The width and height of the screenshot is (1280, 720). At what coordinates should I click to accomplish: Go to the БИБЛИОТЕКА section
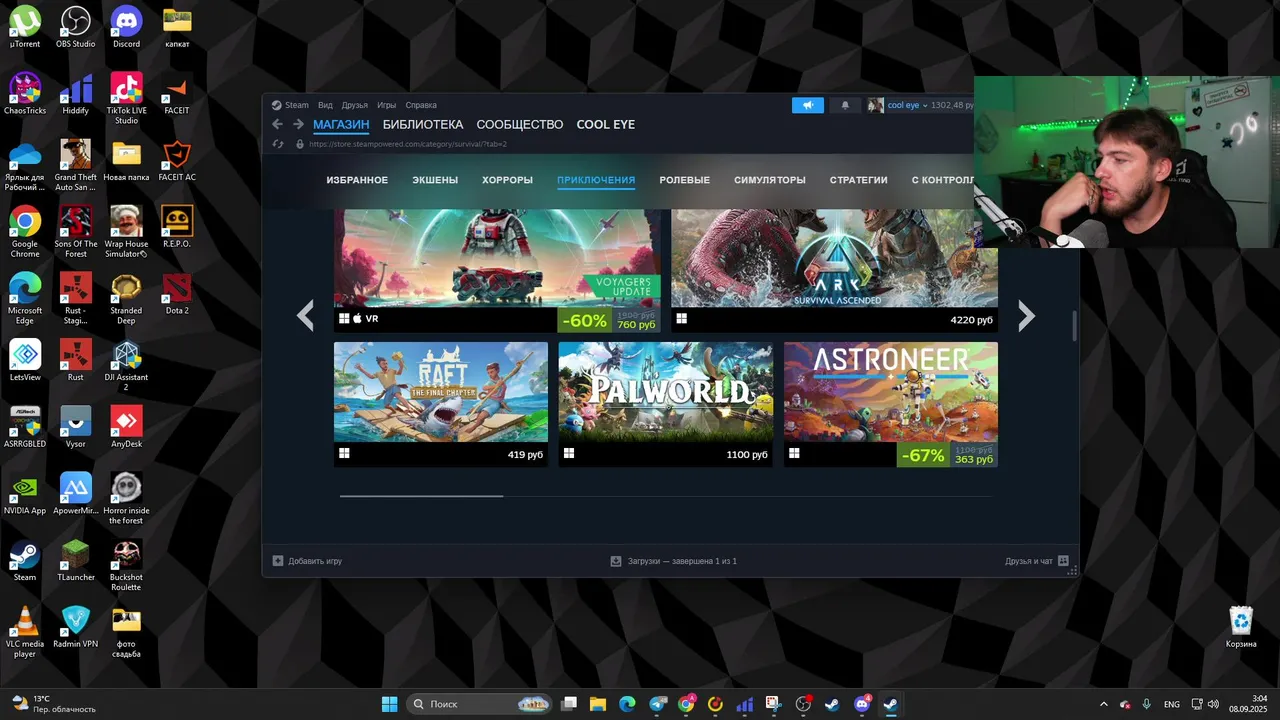423,125
